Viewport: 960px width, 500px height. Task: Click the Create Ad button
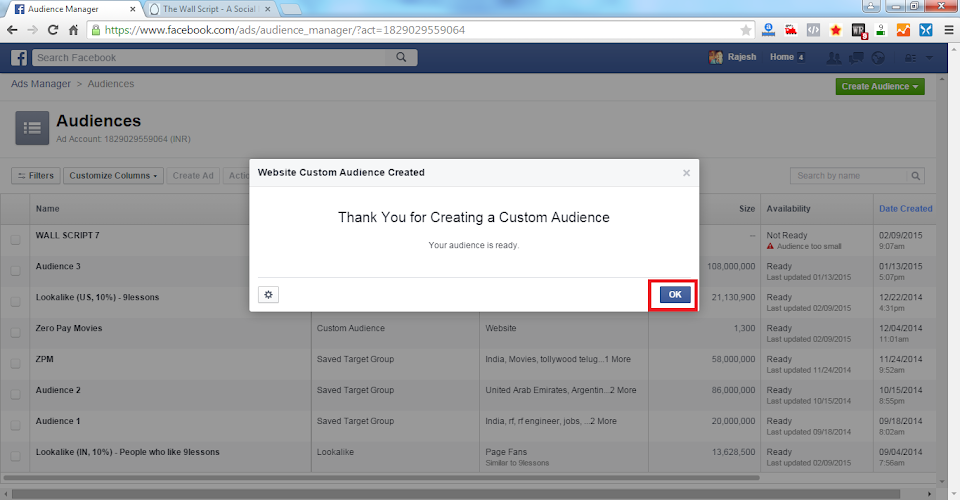193,176
